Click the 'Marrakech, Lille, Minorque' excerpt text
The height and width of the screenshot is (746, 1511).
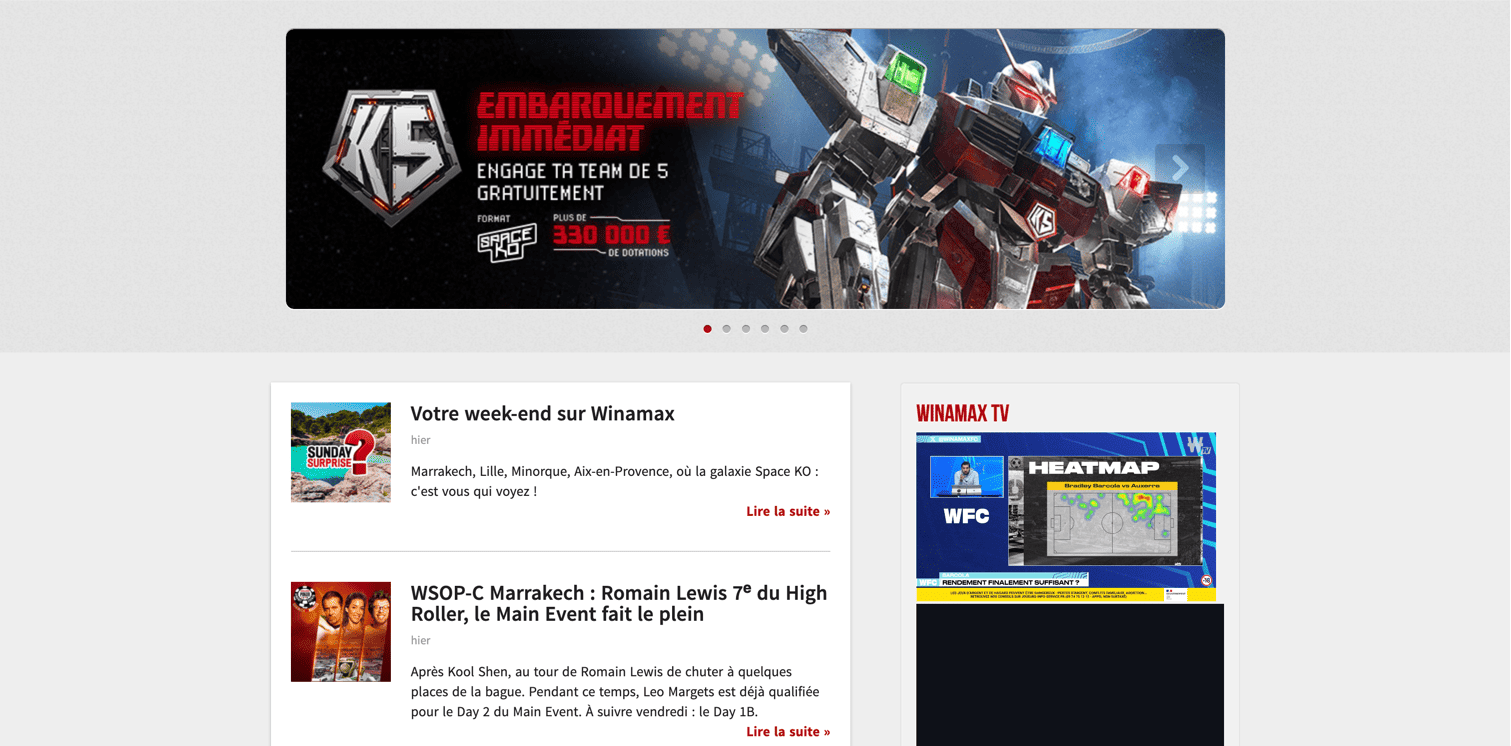tap(614, 481)
